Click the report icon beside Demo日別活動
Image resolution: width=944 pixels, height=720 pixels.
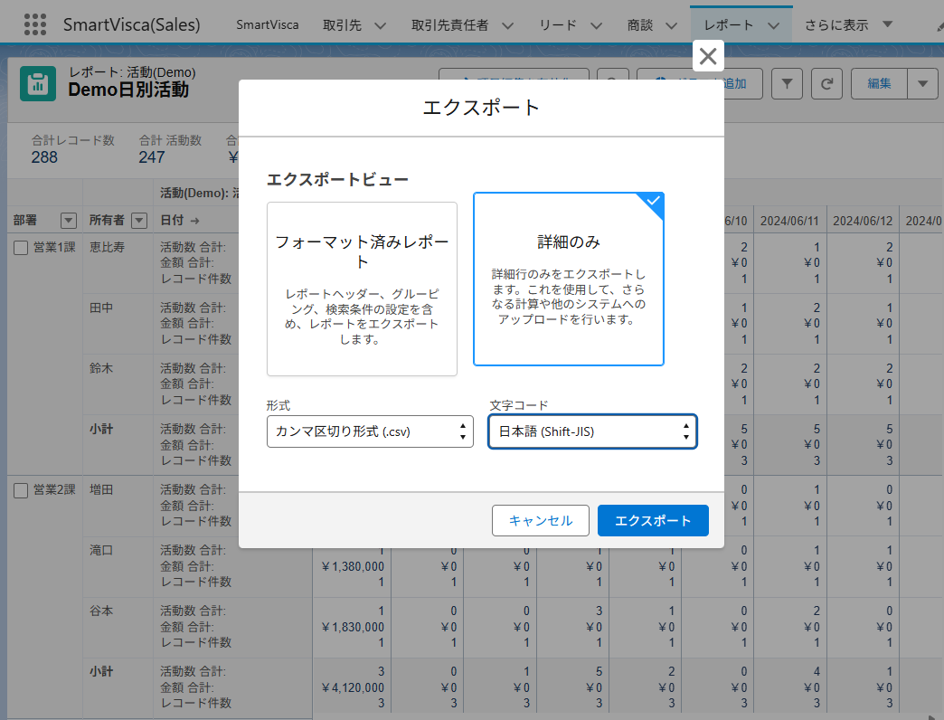[x=38, y=84]
